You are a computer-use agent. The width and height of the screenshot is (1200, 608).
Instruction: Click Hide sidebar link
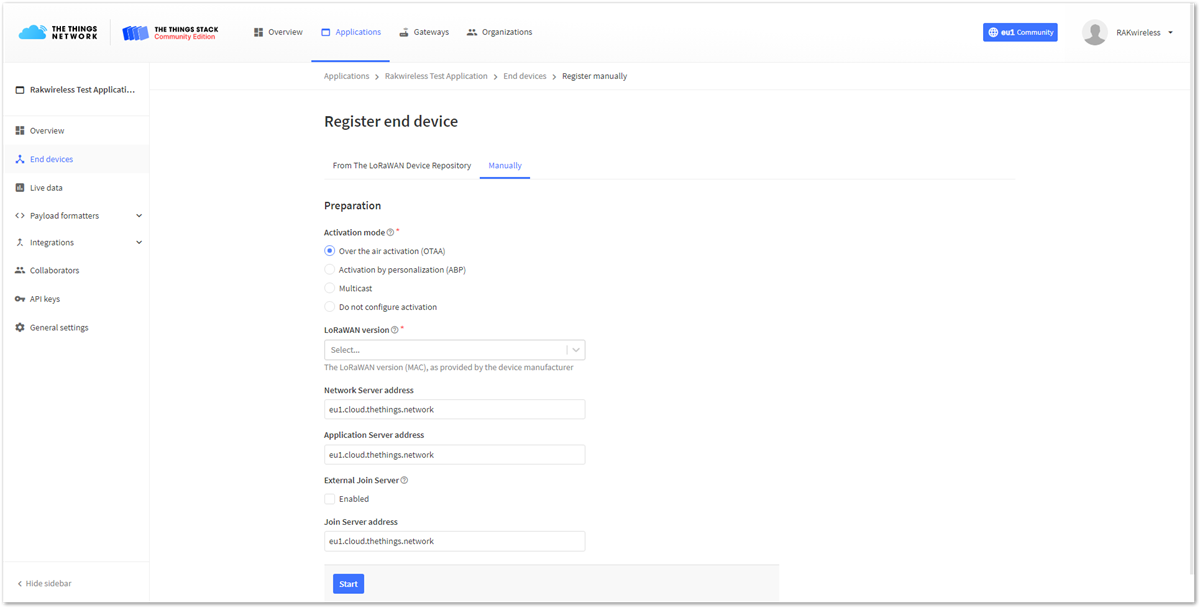pos(44,584)
